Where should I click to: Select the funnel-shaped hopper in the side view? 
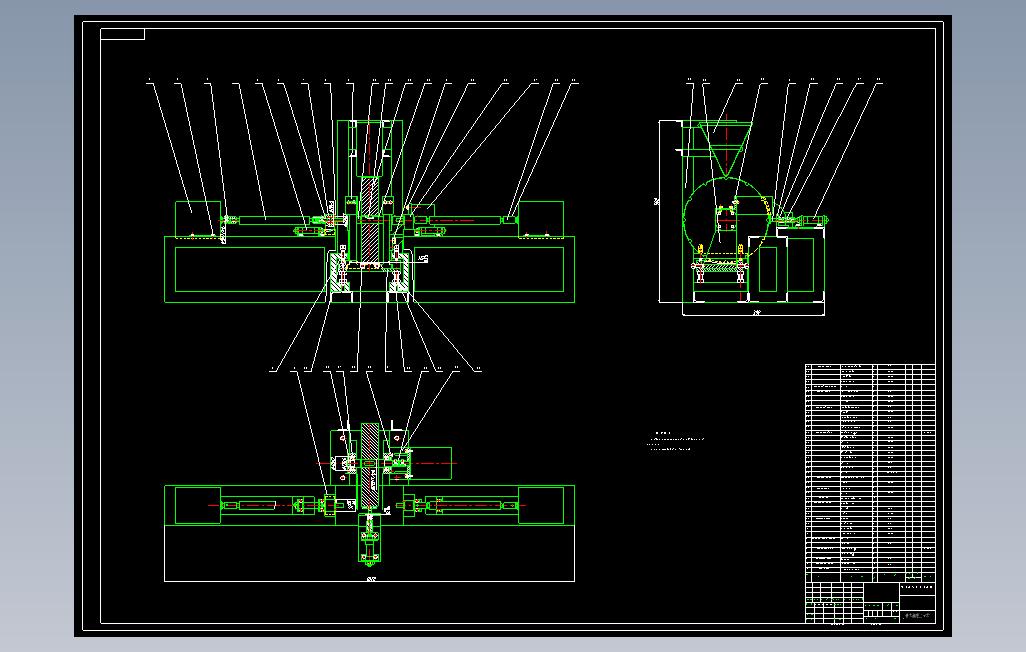point(724,149)
